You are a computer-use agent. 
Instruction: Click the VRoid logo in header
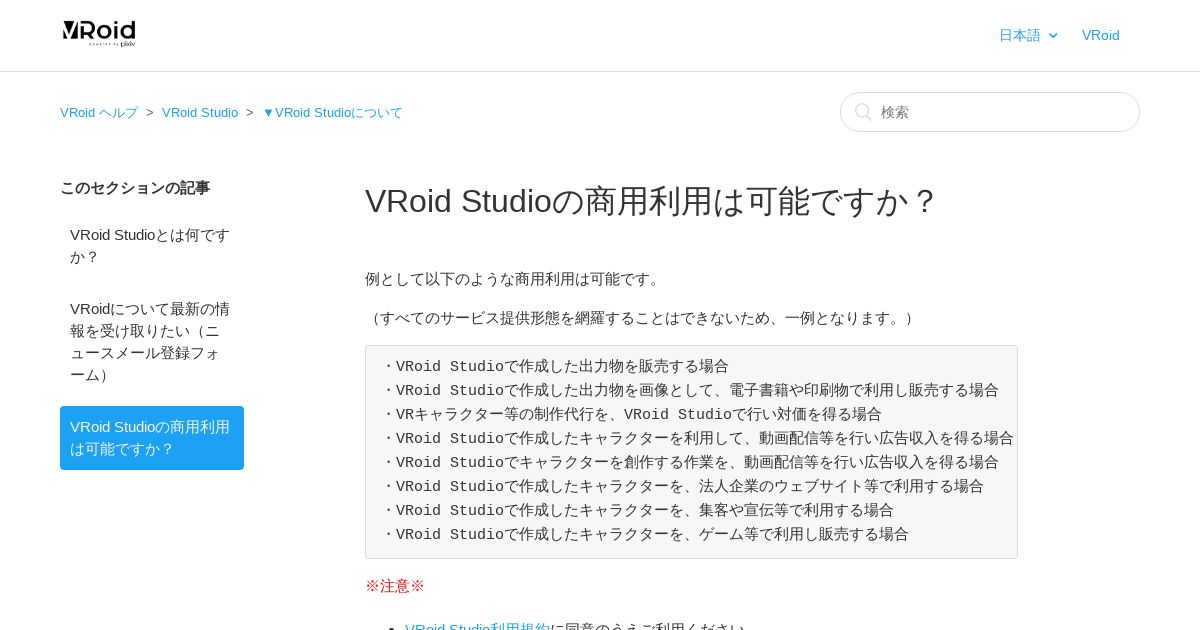[99, 34]
